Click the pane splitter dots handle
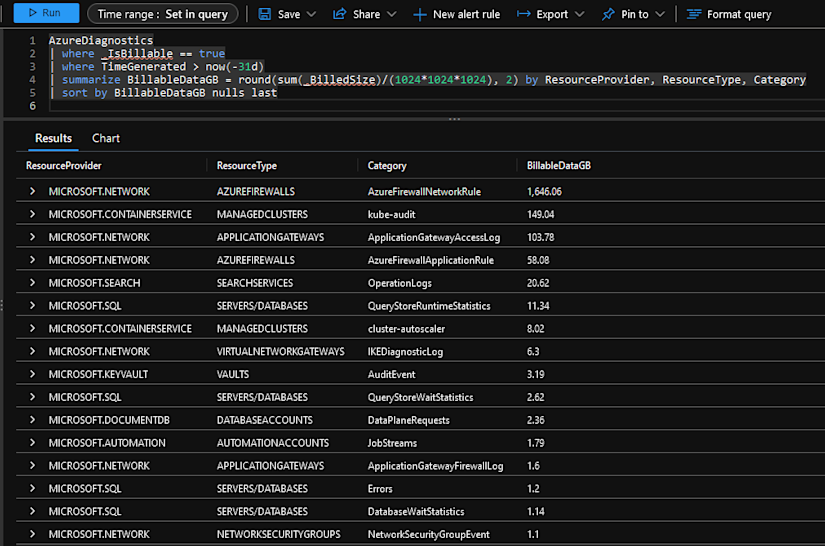825x546 pixels. point(455,119)
